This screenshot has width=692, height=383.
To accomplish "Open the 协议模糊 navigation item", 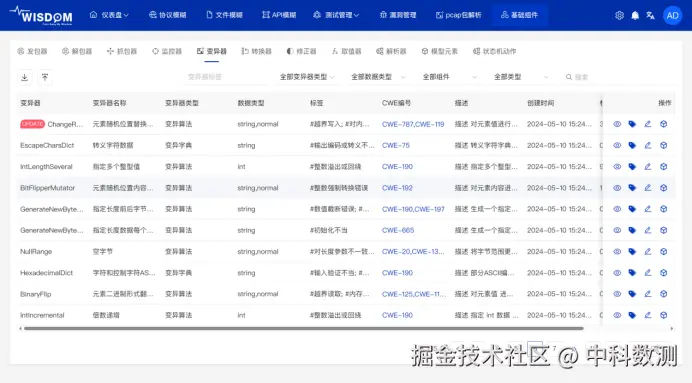I will [168, 15].
